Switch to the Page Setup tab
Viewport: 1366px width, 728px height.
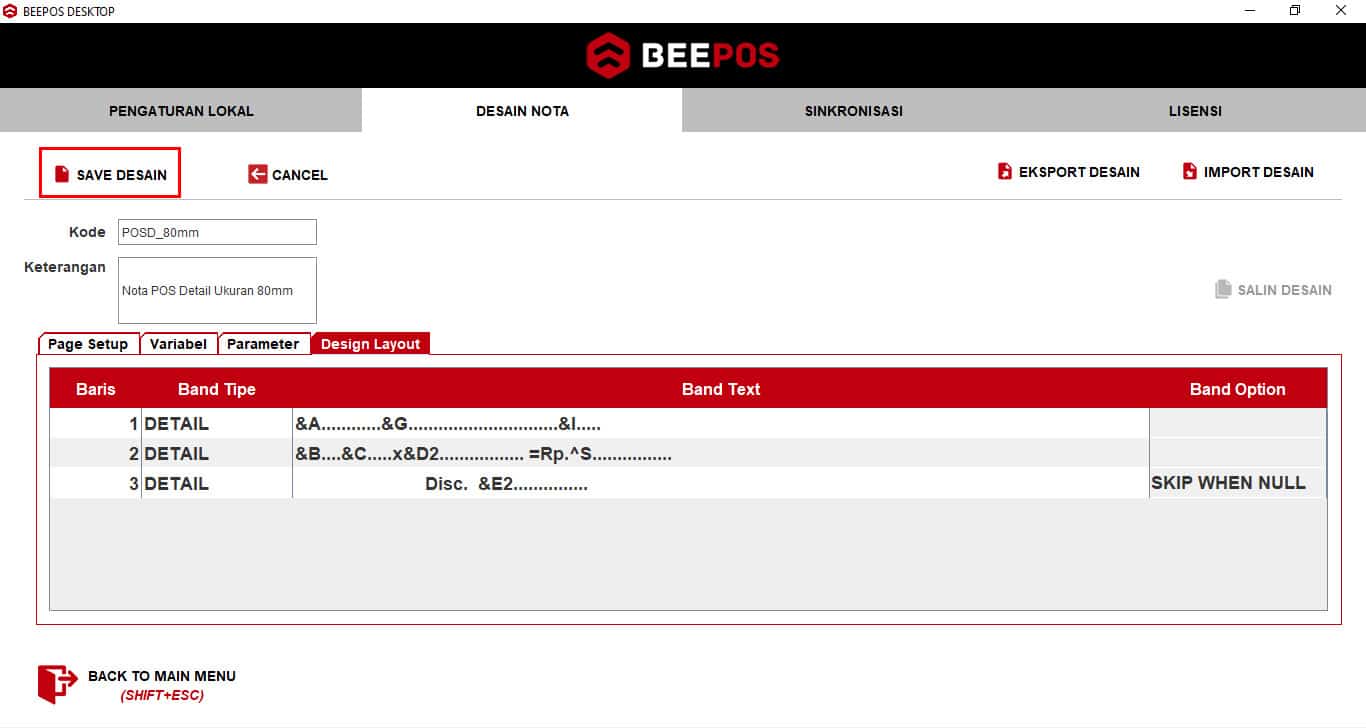[88, 344]
